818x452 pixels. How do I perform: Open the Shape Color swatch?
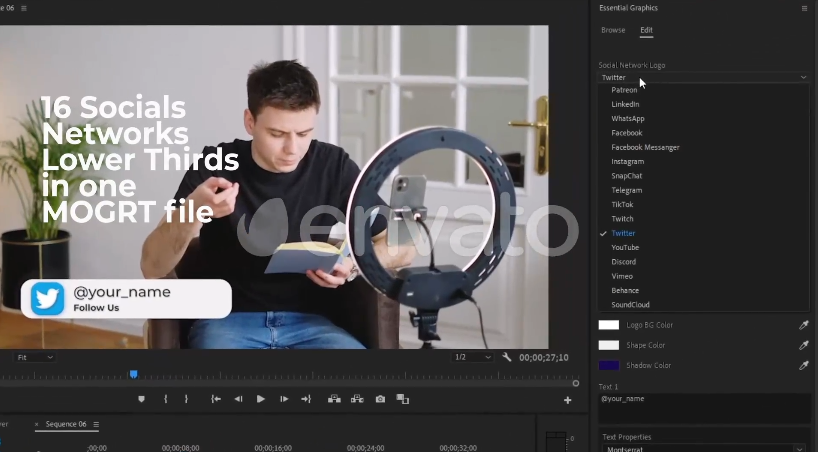click(x=608, y=346)
